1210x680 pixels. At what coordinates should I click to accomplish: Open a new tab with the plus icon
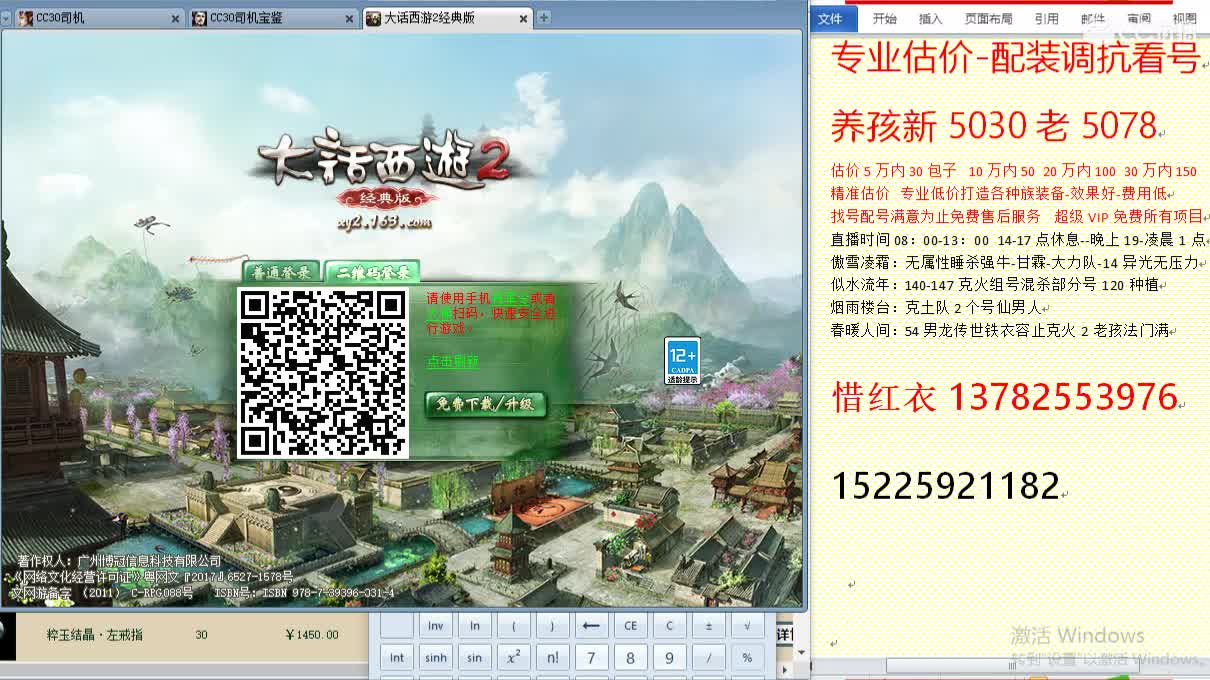544,17
